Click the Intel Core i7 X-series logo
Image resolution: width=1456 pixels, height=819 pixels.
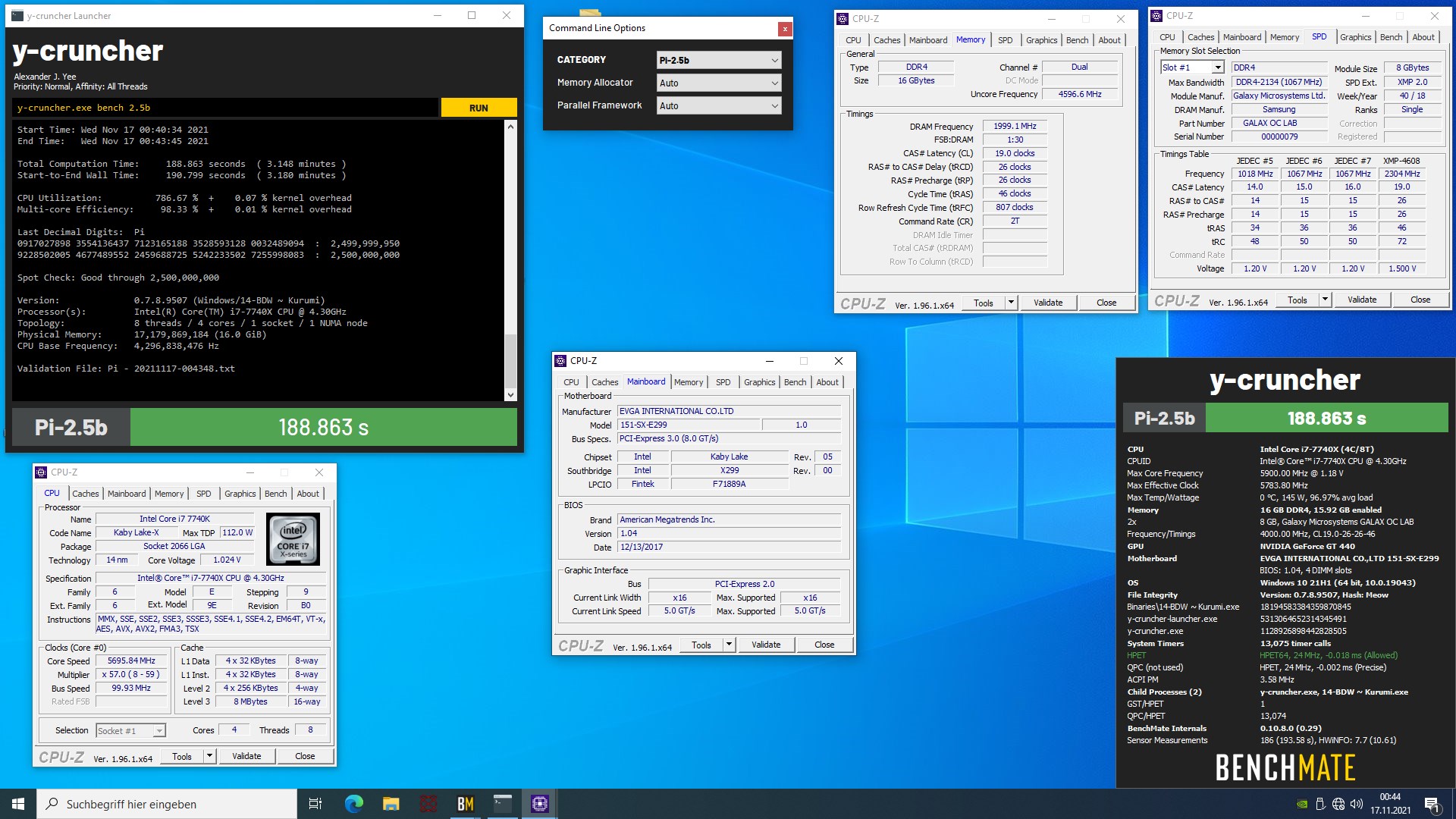click(293, 538)
